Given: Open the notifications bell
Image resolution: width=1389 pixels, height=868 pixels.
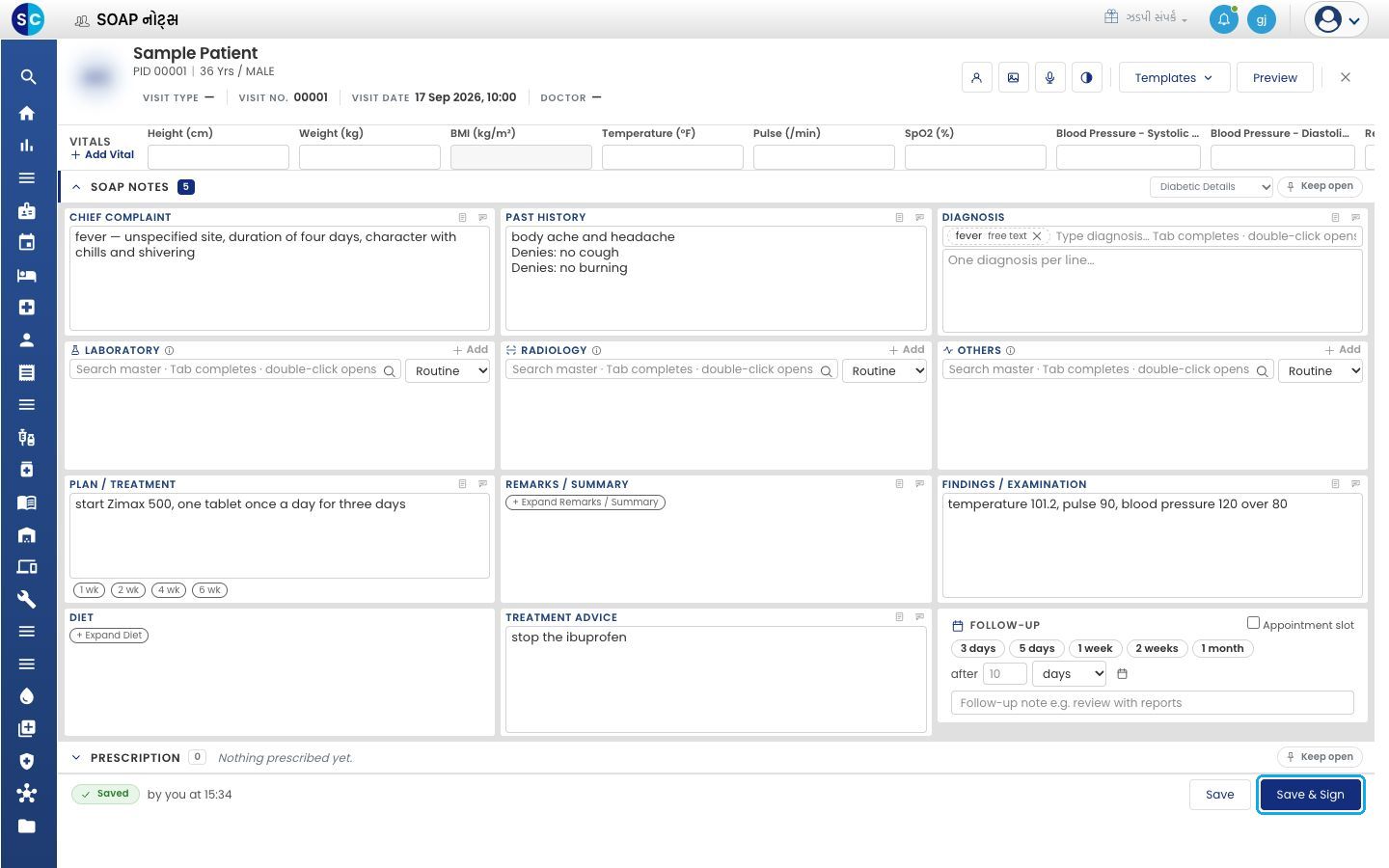Looking at the screenshot, I should [1223, 19].
